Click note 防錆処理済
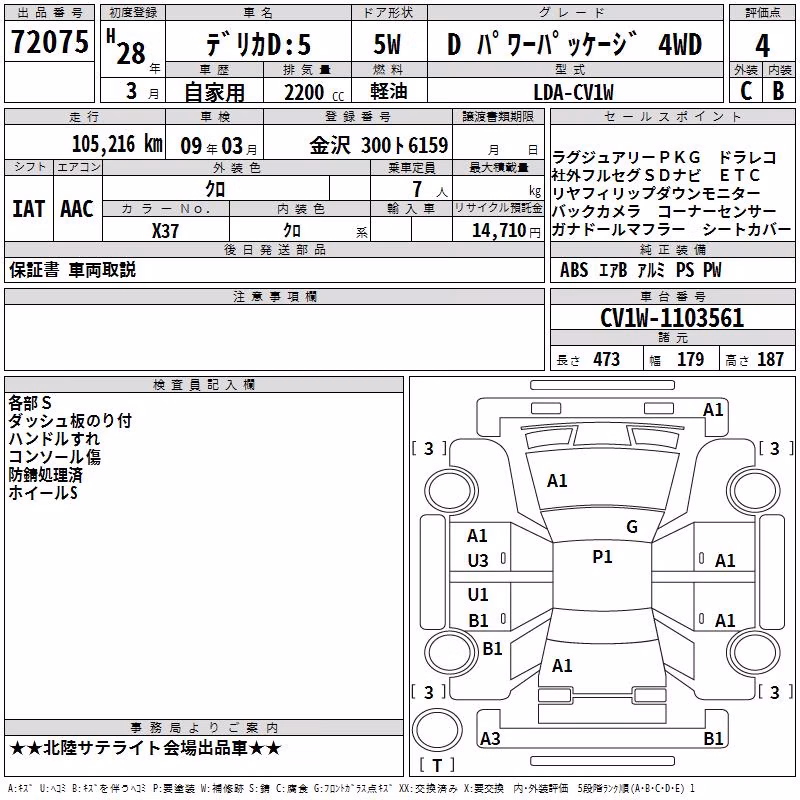Image resolution: width=800 pixels, height=800 pixels. (x=45, y=475)
